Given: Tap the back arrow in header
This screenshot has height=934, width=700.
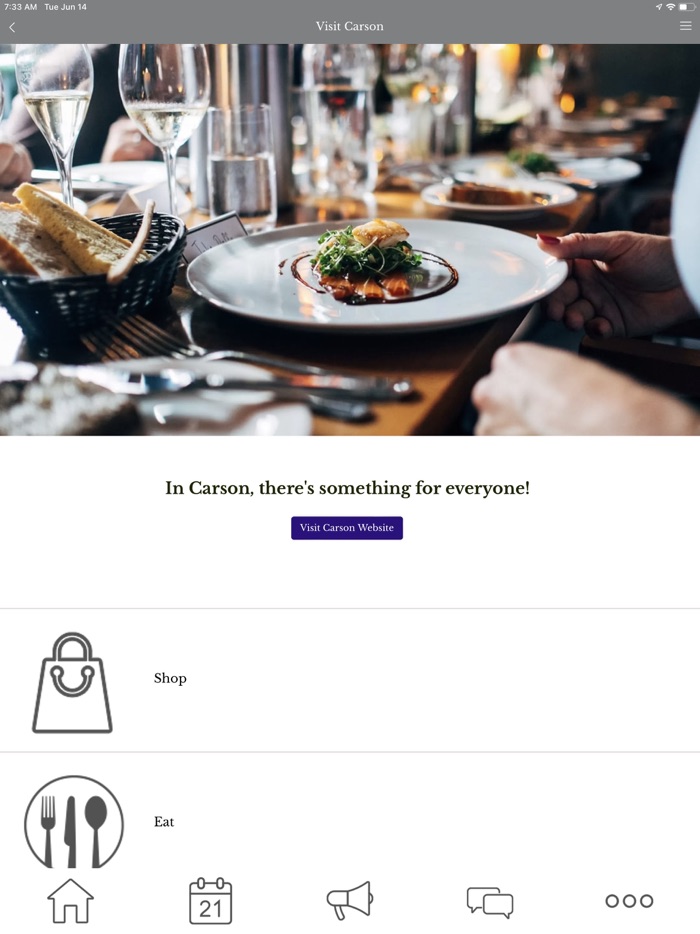Looking at the screenshot, I should click(12, 27).
